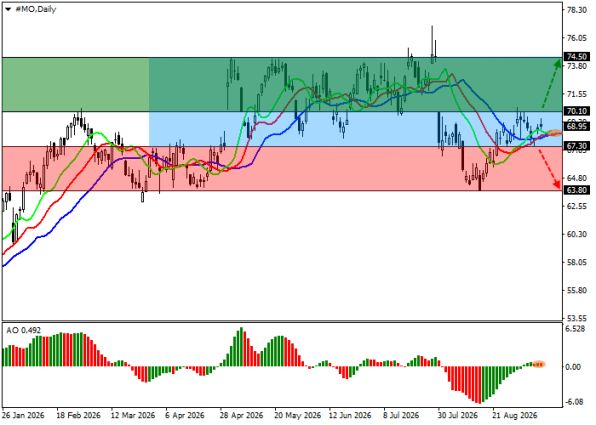
Task: Click the 55.80 price axis value
Action: pyautogui.click(x=577, y=290)
